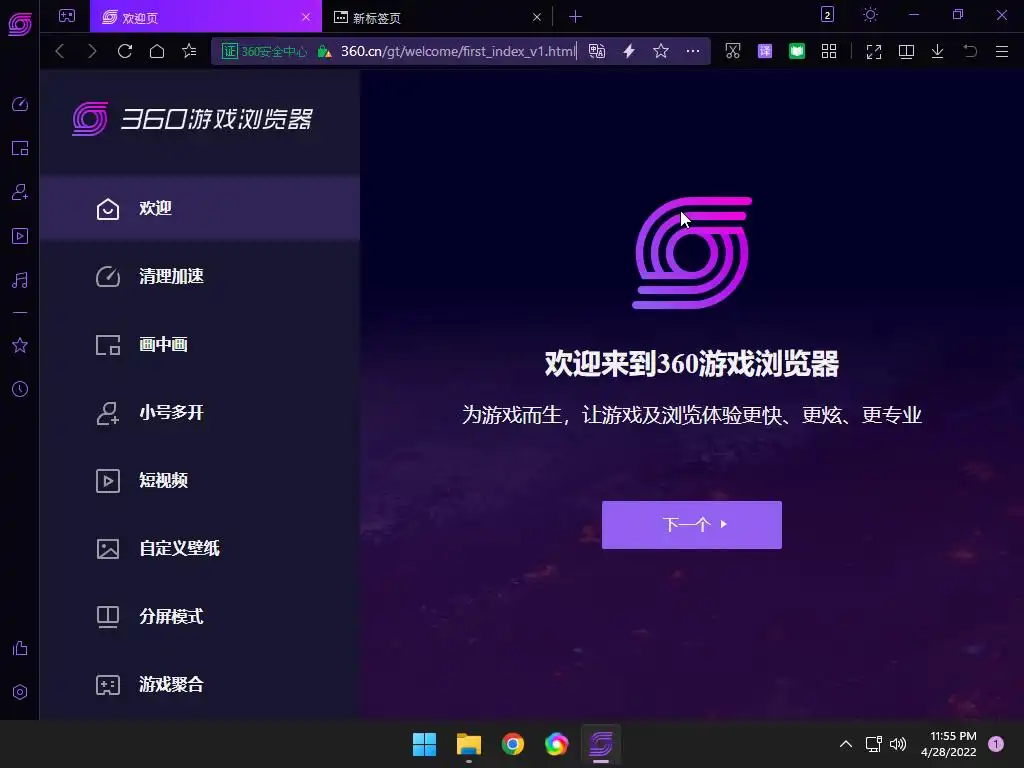Select the 画中画 menu item
Image resolution: width=1024 pixels, height=768 pixels.
click(x=200, y=344)
